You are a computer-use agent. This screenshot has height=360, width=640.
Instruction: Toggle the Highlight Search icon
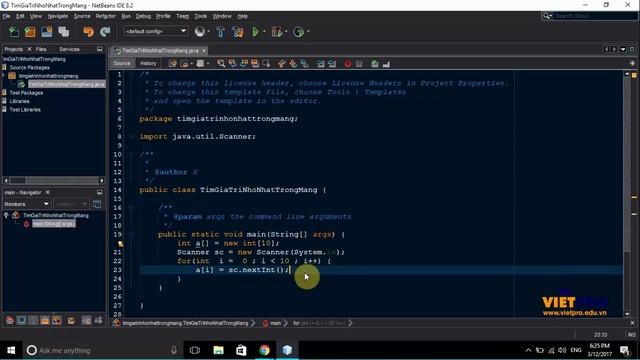[x=255, y=63]
